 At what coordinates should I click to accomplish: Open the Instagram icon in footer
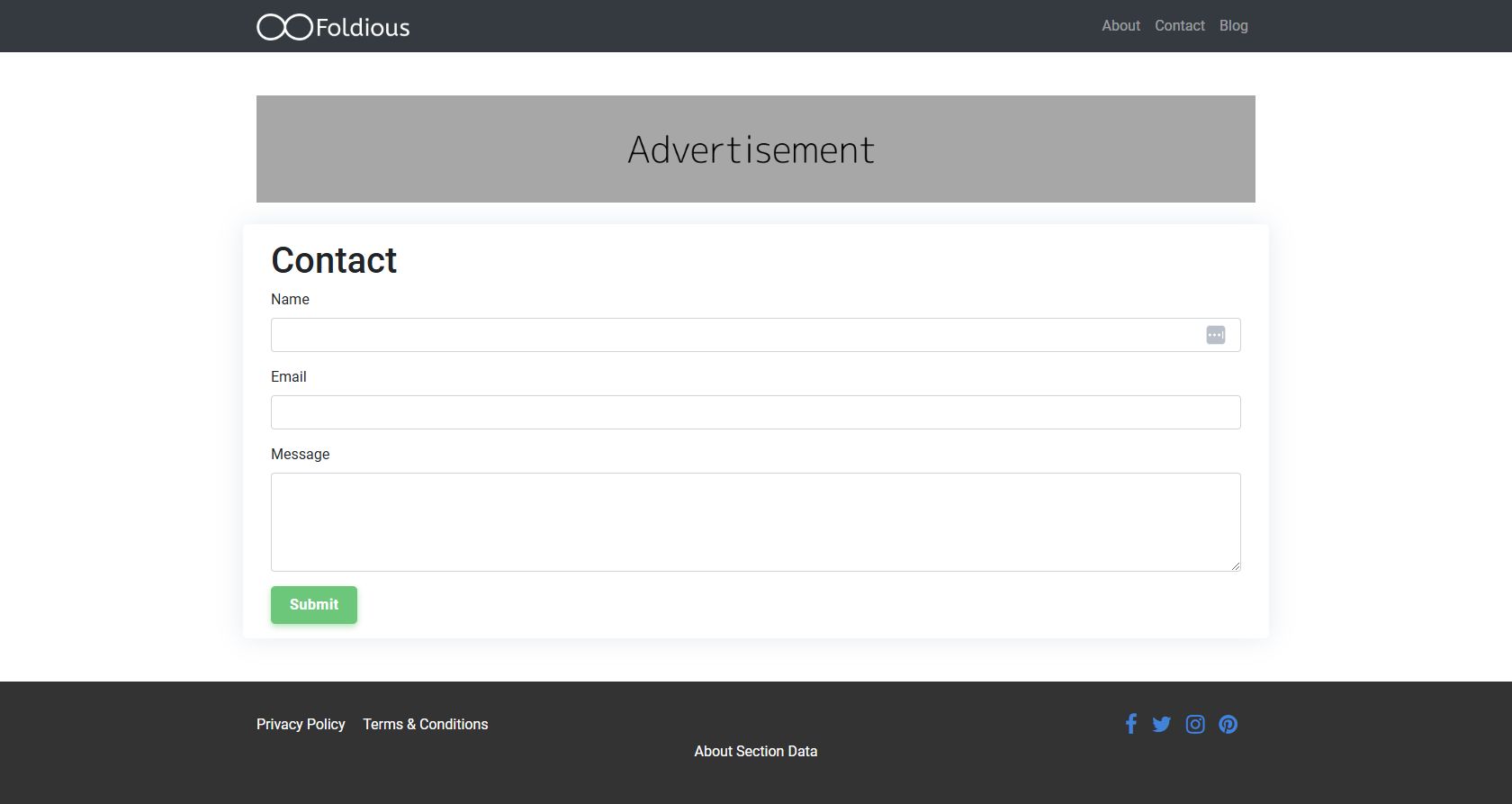pyautogui.click(x=1195, y=725)
